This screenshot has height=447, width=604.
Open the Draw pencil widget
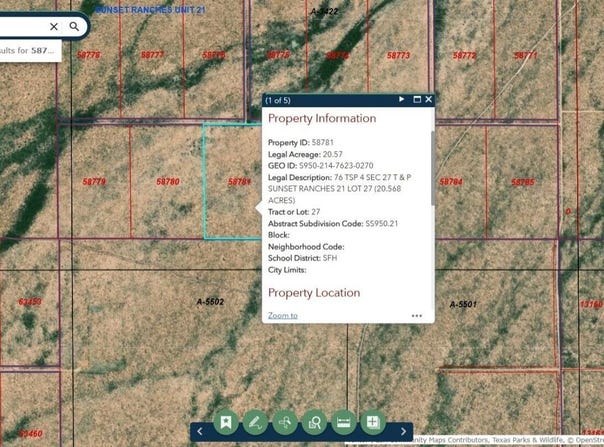tap(255, 422)
